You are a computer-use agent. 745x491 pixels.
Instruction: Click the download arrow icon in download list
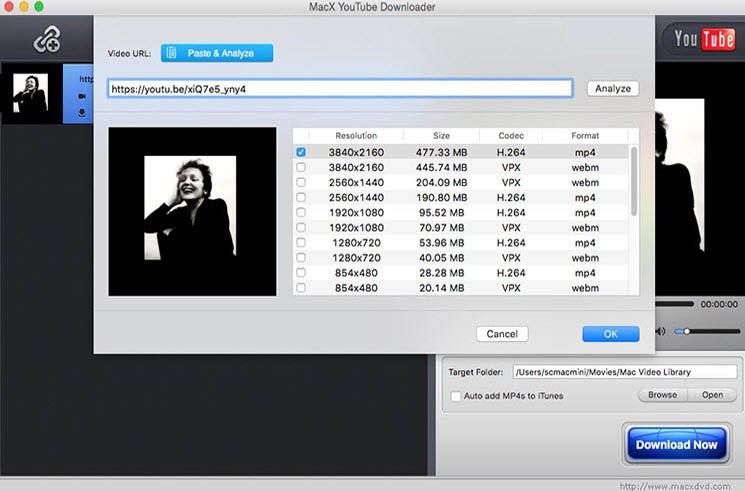82,113
